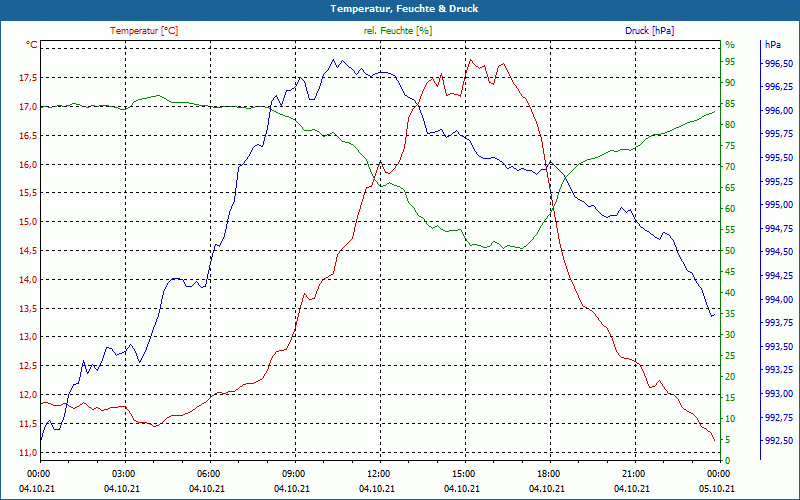The width and height of the screenshot is (800, 500).
Task: Click the green '95' humidity axis value
Action: click(730, 62)
